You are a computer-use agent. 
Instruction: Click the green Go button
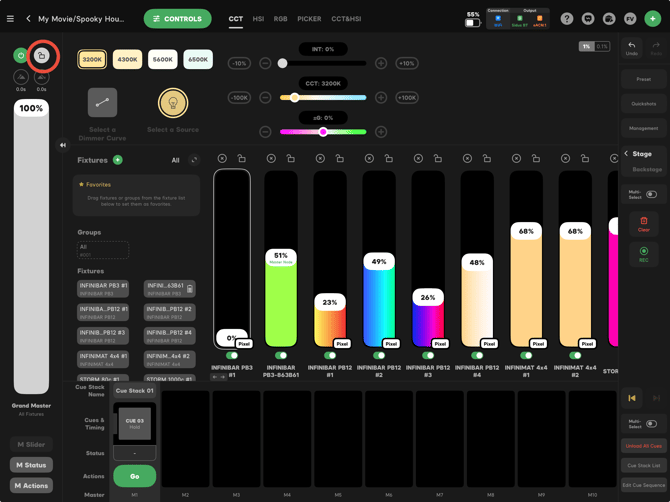[135, 476]
